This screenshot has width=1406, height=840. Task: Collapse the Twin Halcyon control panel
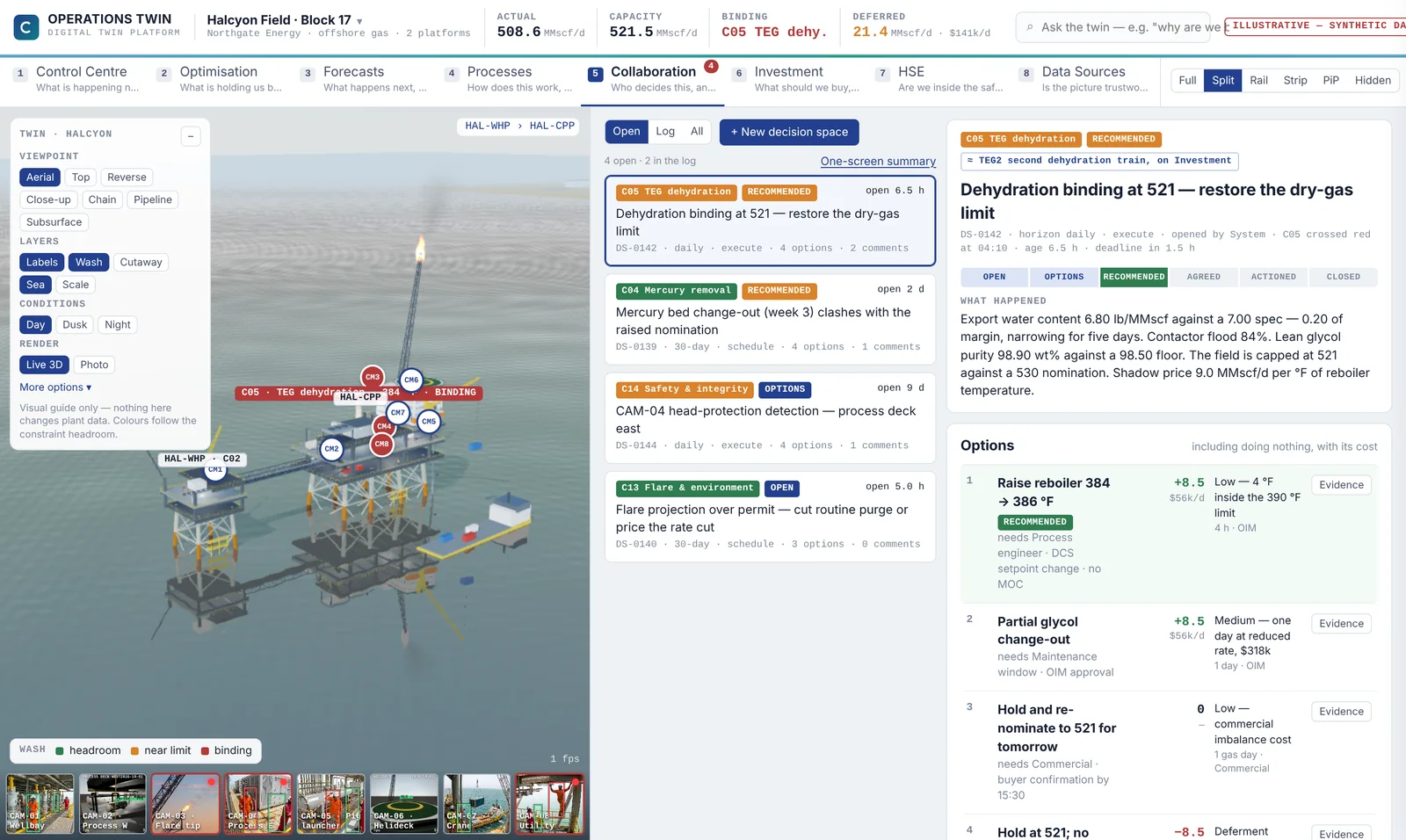[191, 135]
